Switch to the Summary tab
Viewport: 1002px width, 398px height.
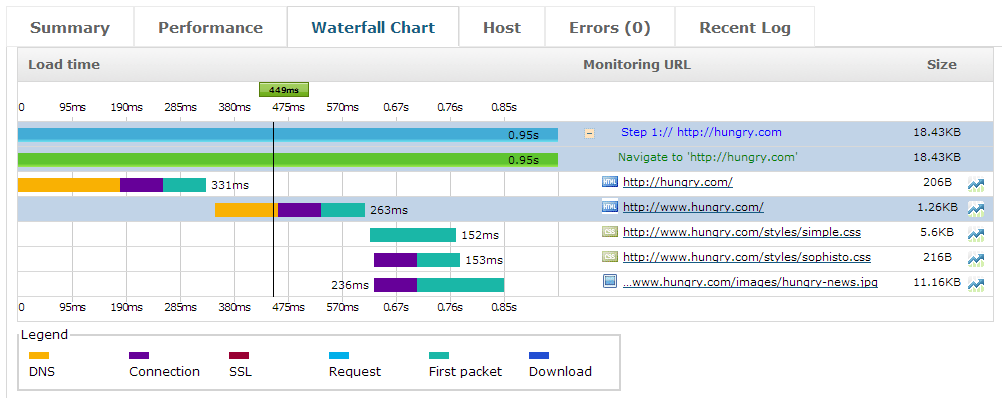click(70, 28)
